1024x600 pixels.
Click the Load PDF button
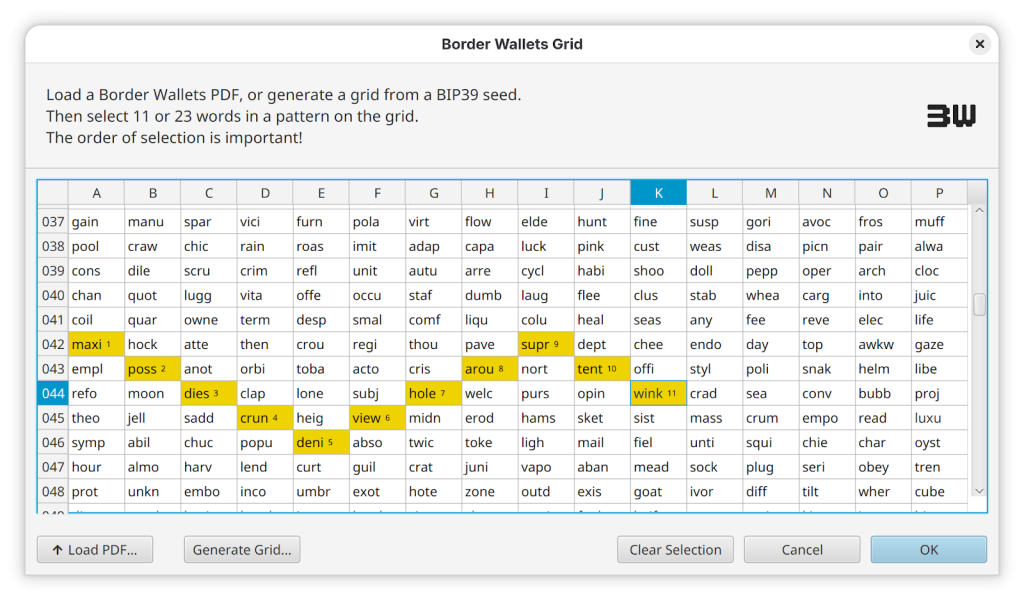tap(95, 550)
